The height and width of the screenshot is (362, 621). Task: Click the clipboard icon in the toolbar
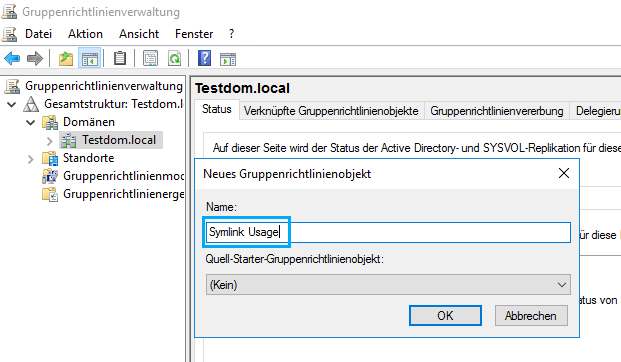(120, 59)
